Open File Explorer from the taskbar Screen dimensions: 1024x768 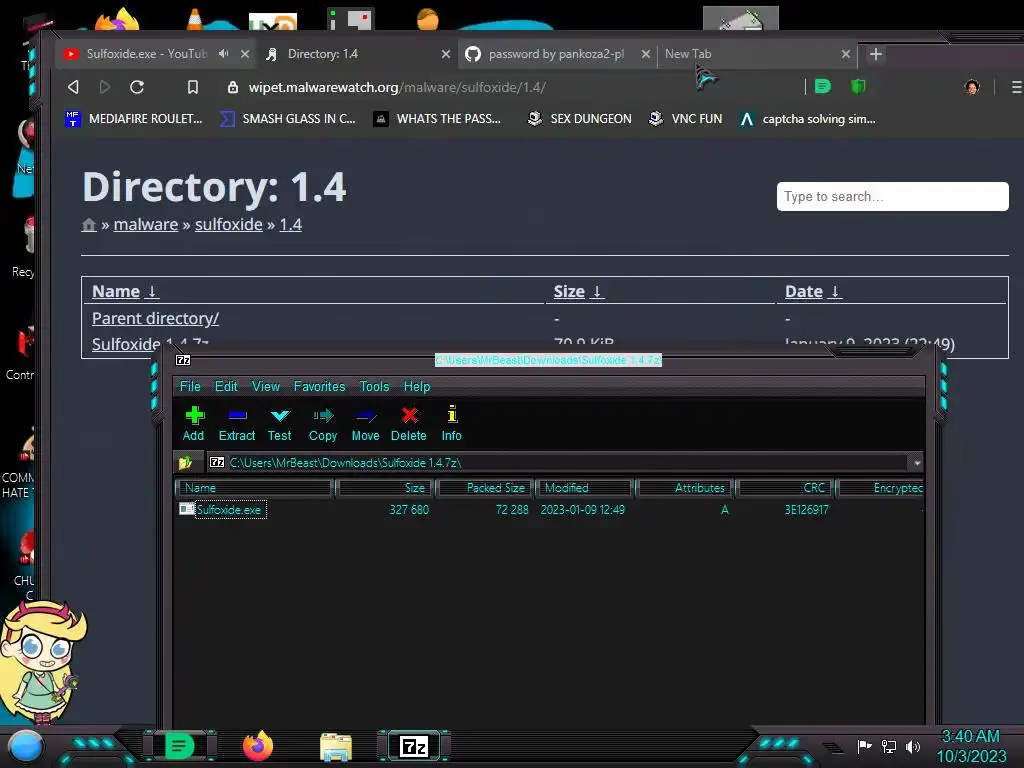[x=336, y=746]
